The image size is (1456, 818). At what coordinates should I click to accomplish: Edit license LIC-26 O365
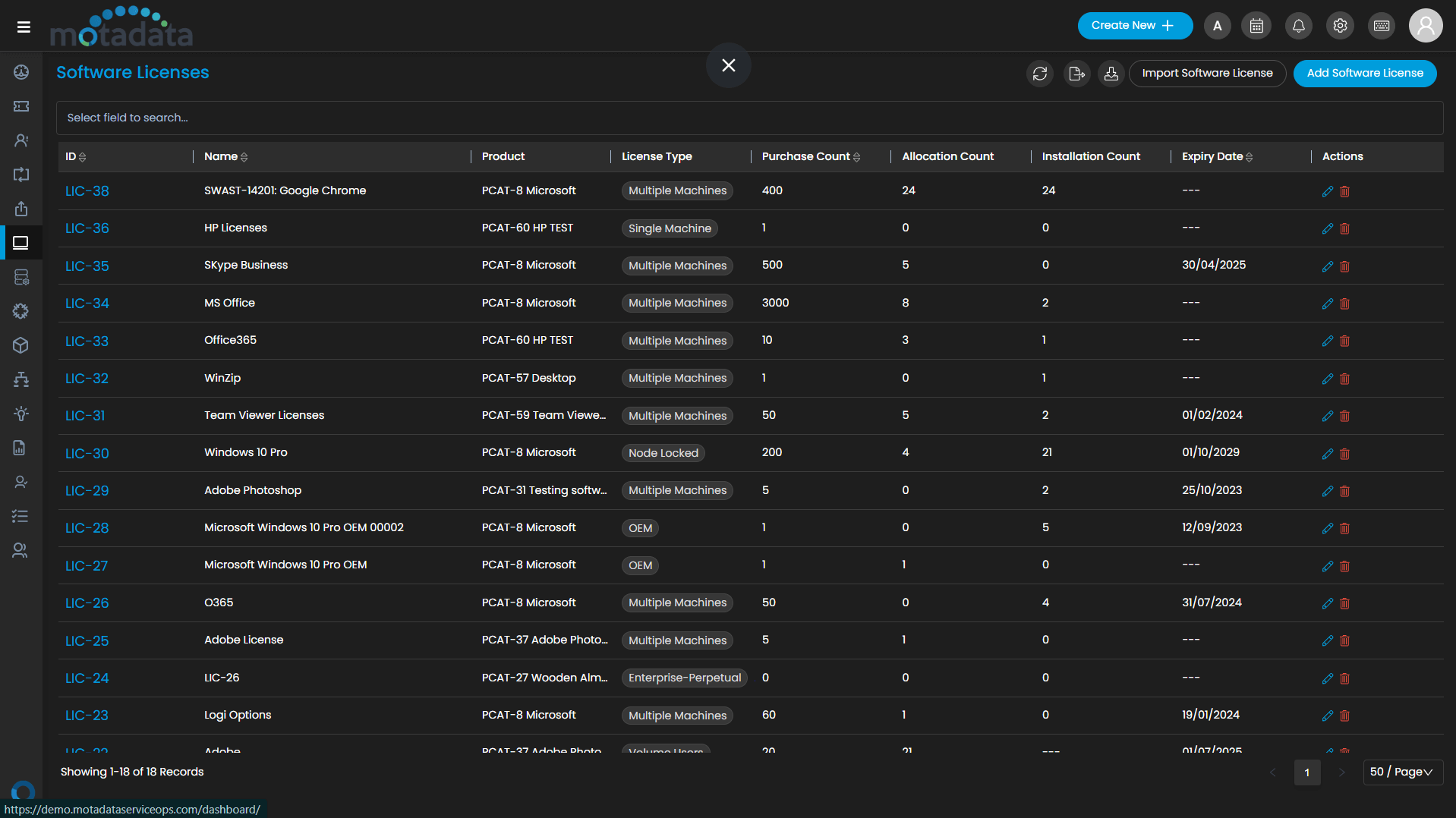tap(1328, 603)
